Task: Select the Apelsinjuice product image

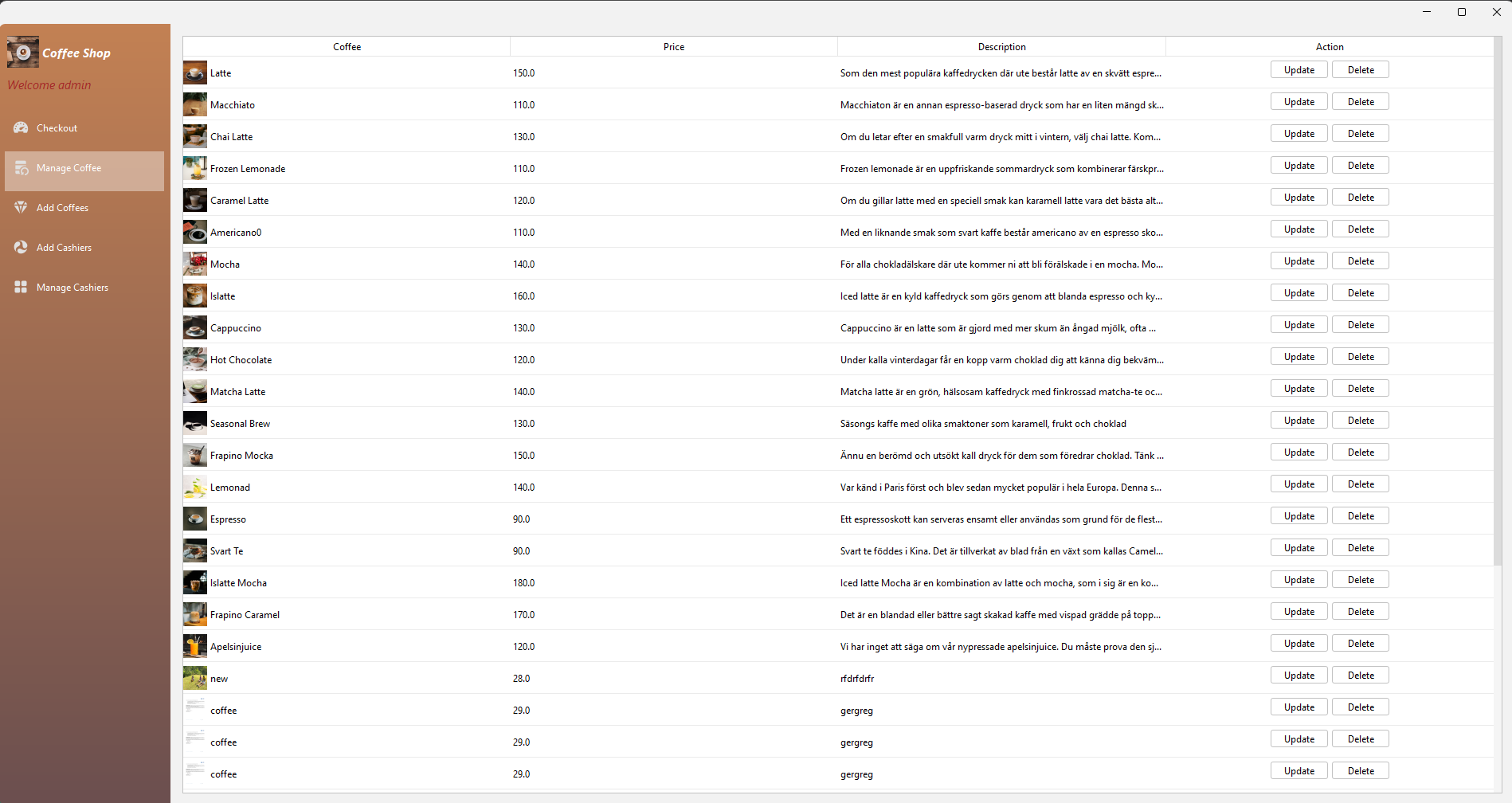Action: tap(195, 647)
